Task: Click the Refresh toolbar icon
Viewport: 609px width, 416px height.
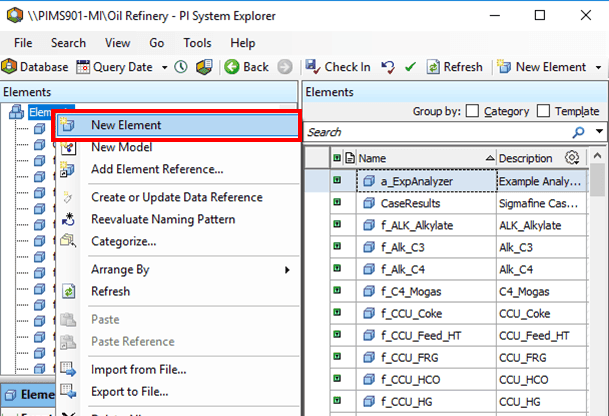Action: click(434, 67)
